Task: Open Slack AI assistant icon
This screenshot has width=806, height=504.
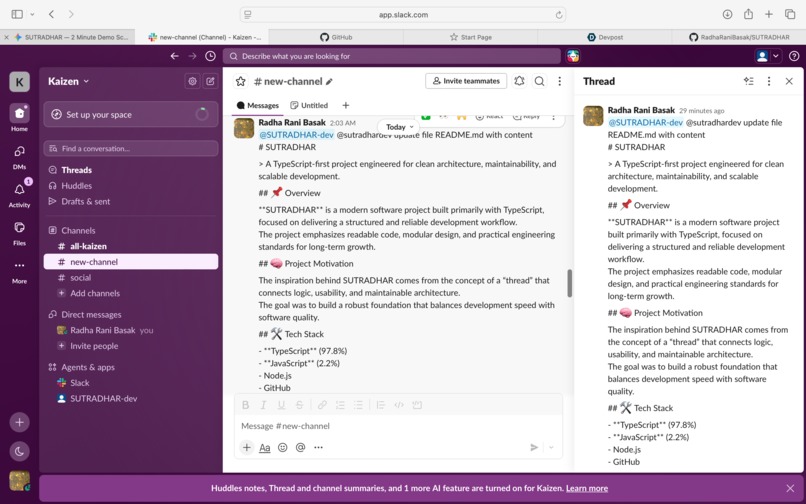Action: coord(573,56)
